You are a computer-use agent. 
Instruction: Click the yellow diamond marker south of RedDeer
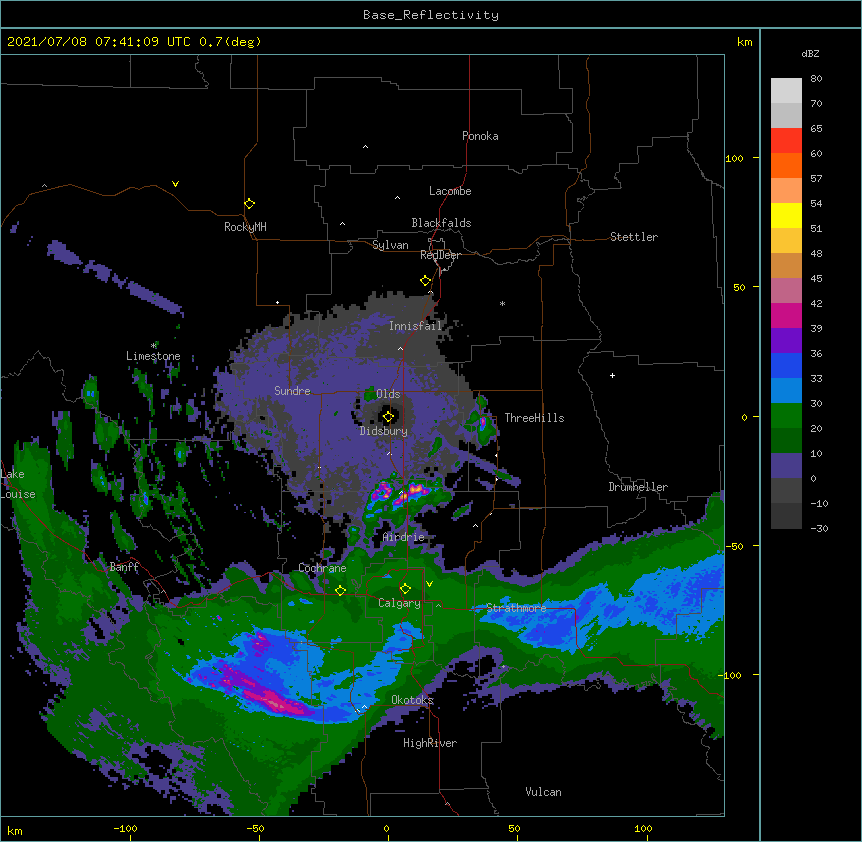point(425,280)
